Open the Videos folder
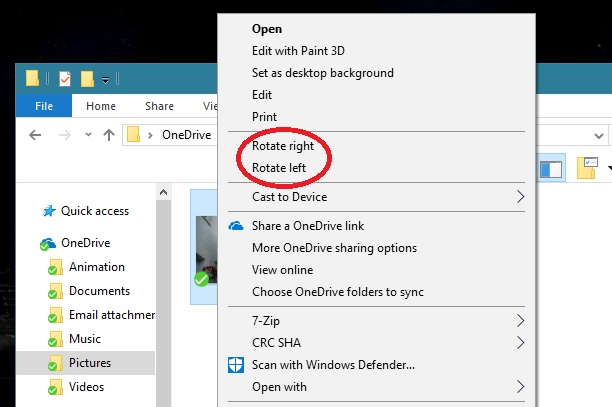612x407 pixels. (x=86, y=387)
